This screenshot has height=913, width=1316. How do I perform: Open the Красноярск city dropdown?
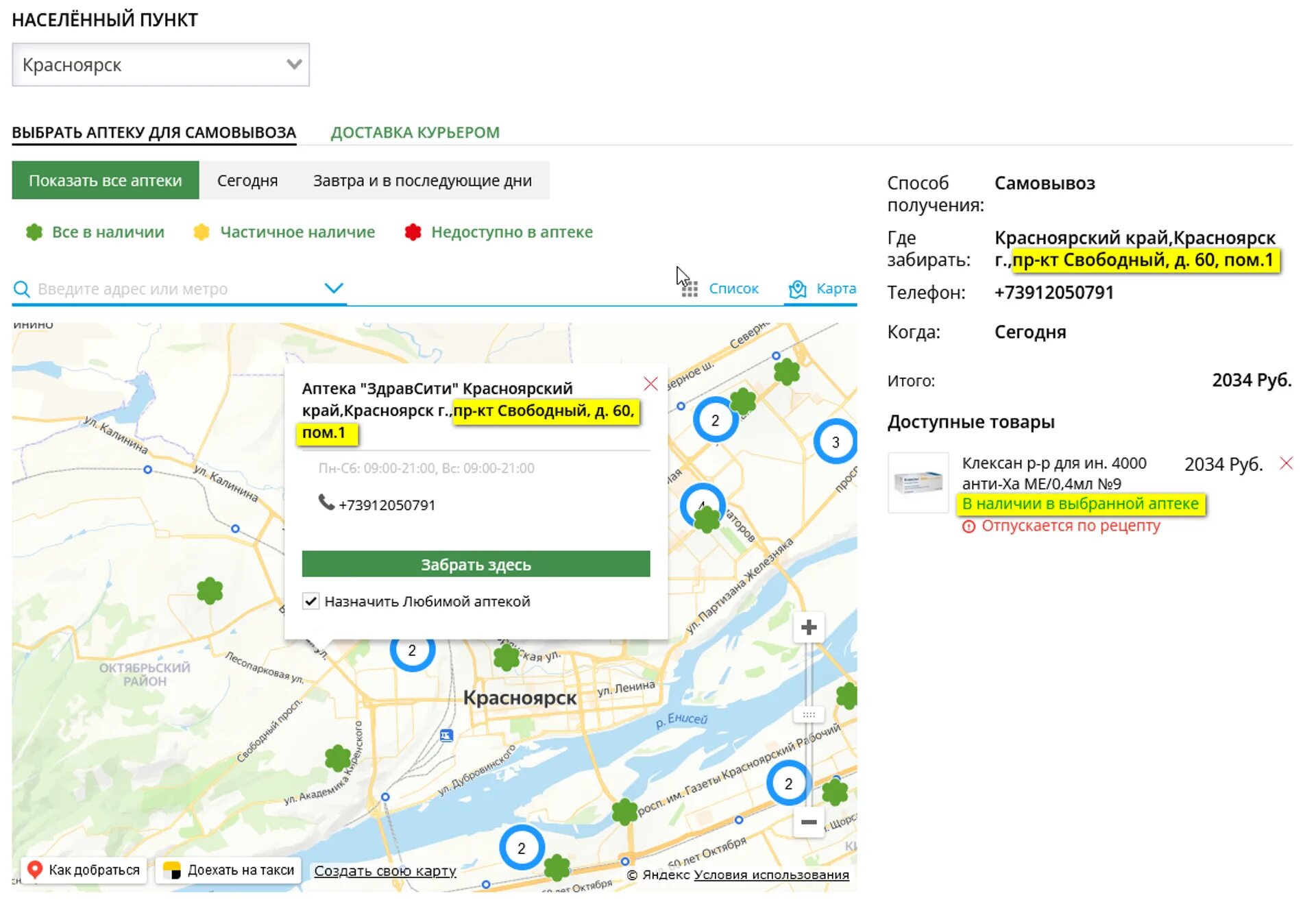[x=160, y=65]
